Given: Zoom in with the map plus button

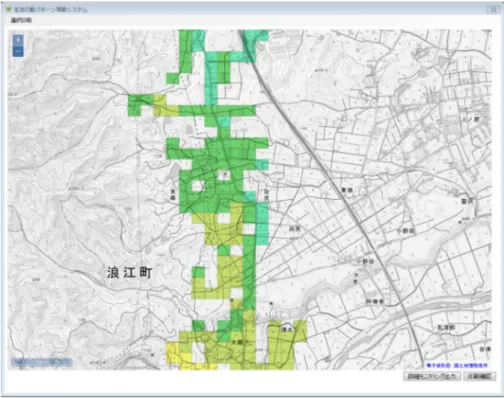Looking at the screenshot, I should (x=18, y=40).
